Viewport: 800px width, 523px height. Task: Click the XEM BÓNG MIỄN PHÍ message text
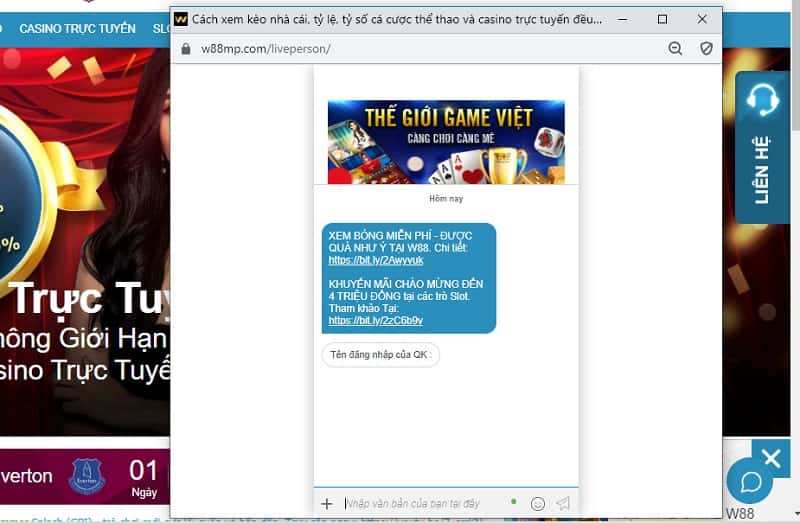401,242
